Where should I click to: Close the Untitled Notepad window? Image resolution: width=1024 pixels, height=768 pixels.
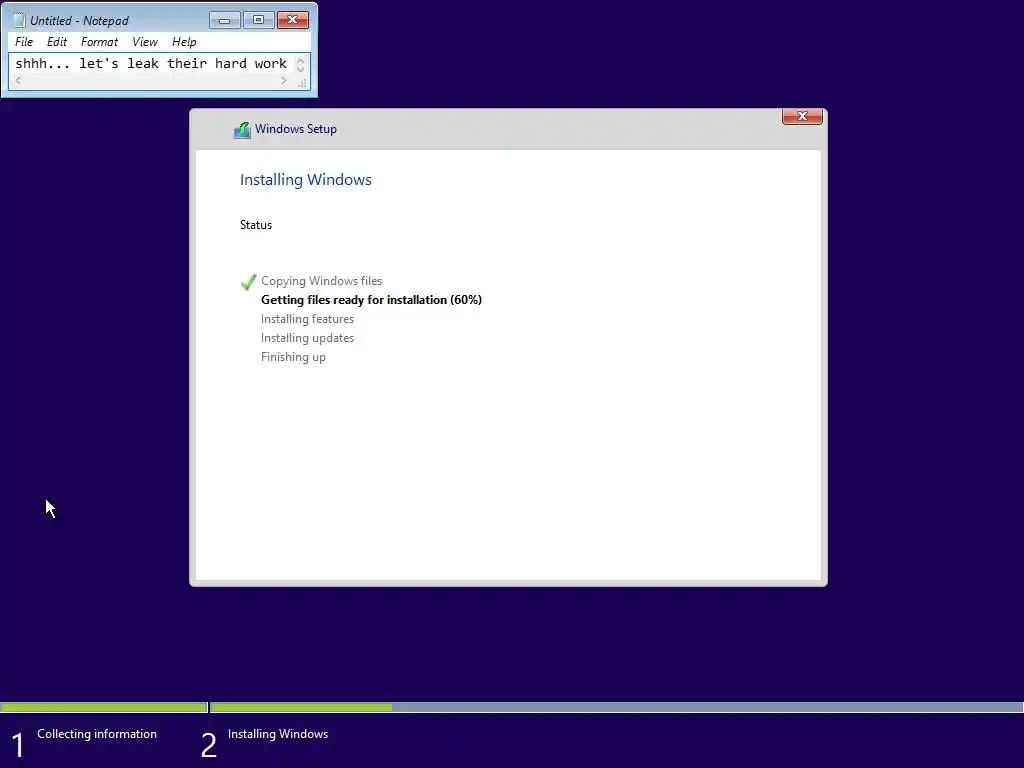click(x=293, y=20)
